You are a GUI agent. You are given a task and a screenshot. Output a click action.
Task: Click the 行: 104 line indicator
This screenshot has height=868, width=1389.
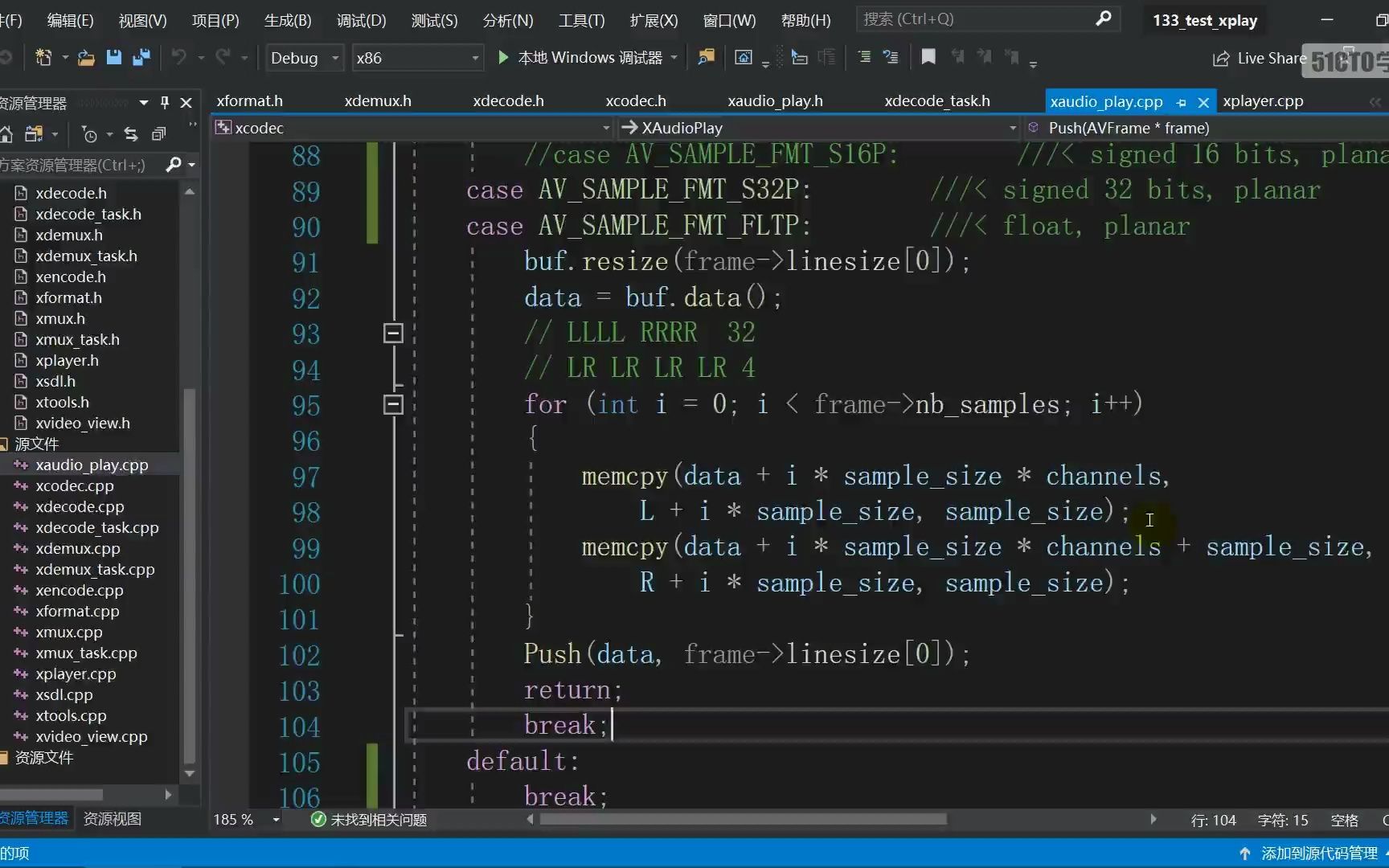1213,820
